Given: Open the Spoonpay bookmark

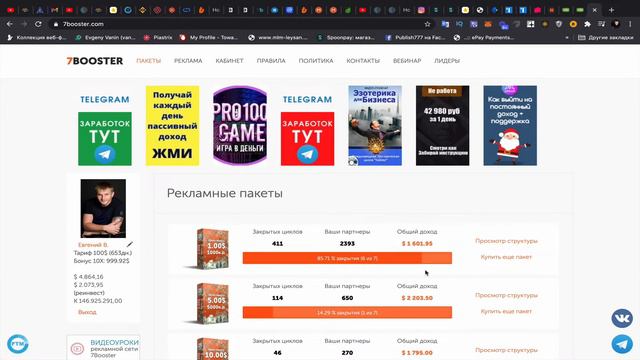Looking at the screenshot, I should pyautogui.click(x=346, y=37).
